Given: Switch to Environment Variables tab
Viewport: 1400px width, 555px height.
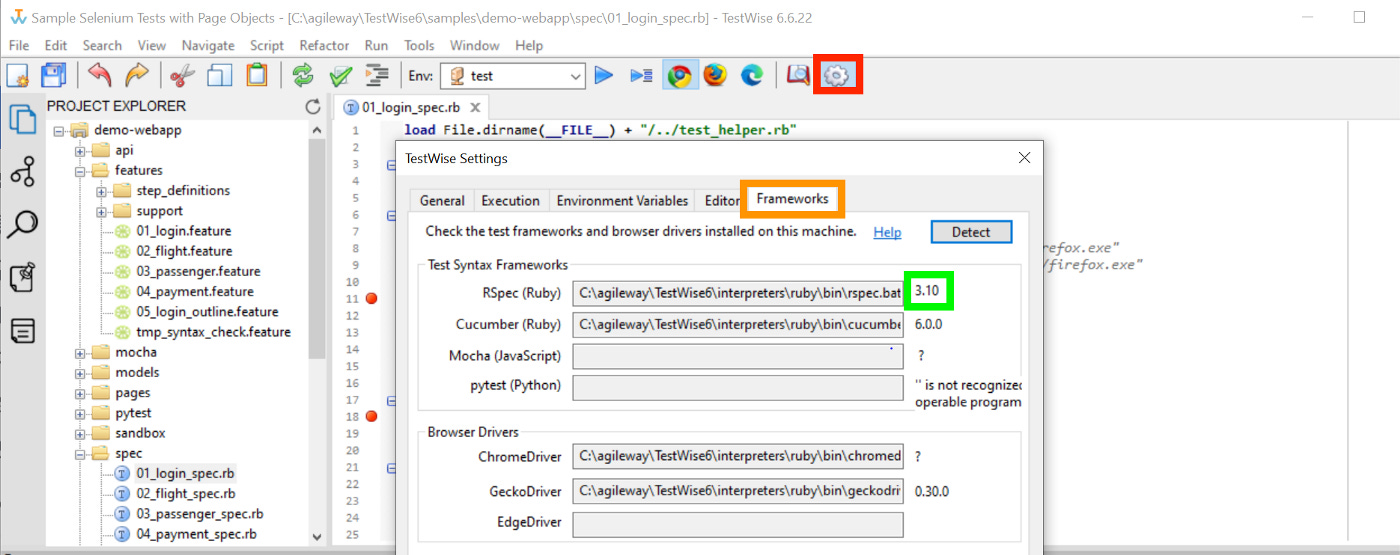Looking at the screenshot, I should pos(622,200).
